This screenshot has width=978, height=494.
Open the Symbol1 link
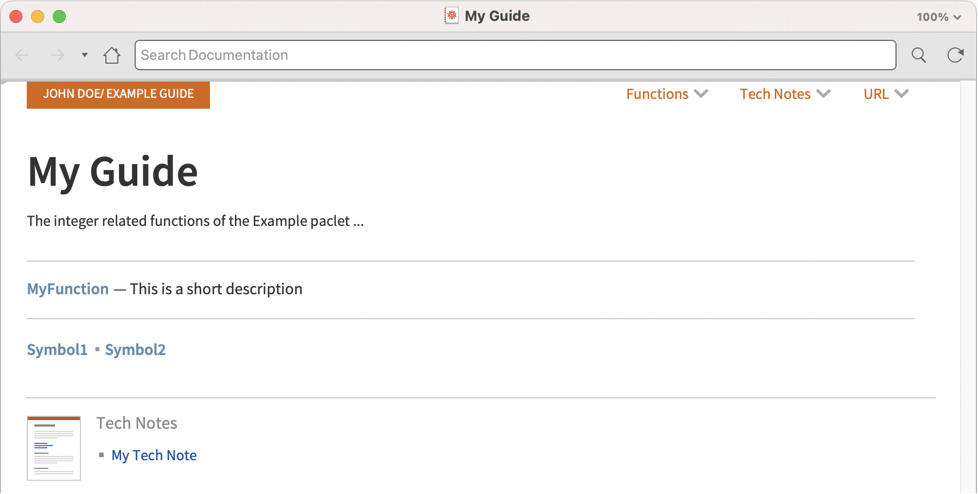[57, 349]
